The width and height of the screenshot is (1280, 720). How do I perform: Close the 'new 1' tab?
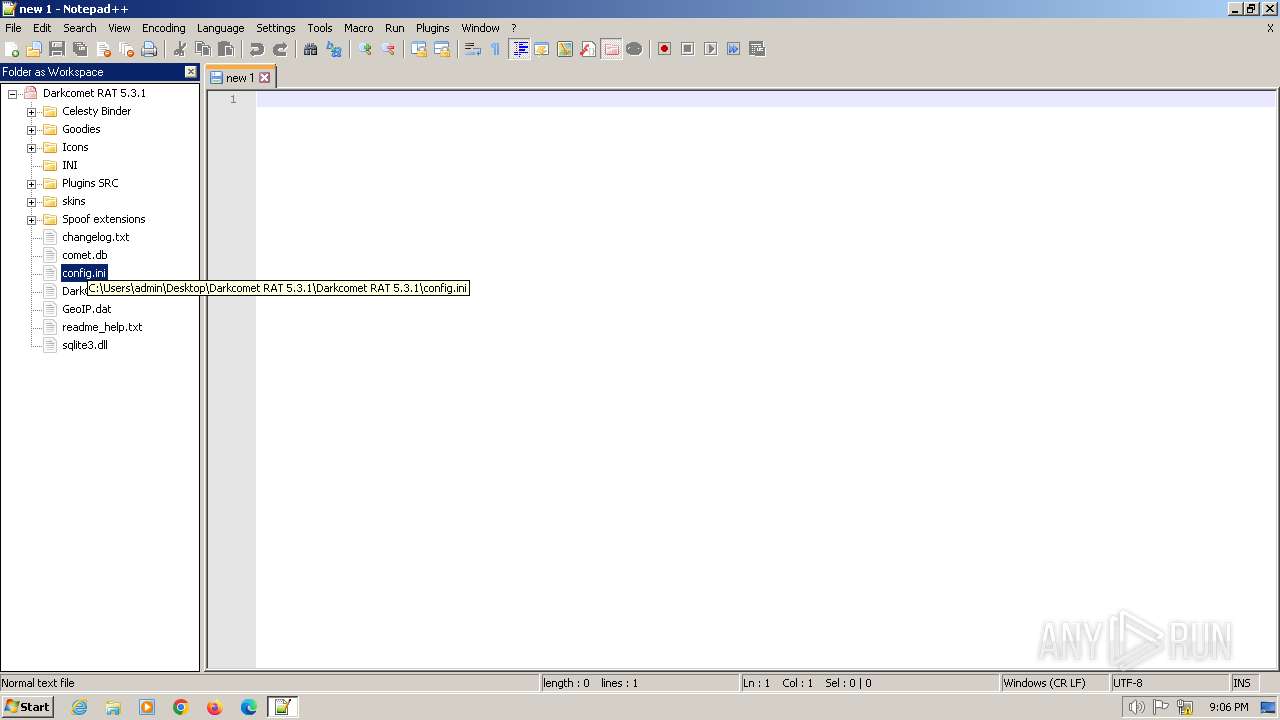[265, 78]
